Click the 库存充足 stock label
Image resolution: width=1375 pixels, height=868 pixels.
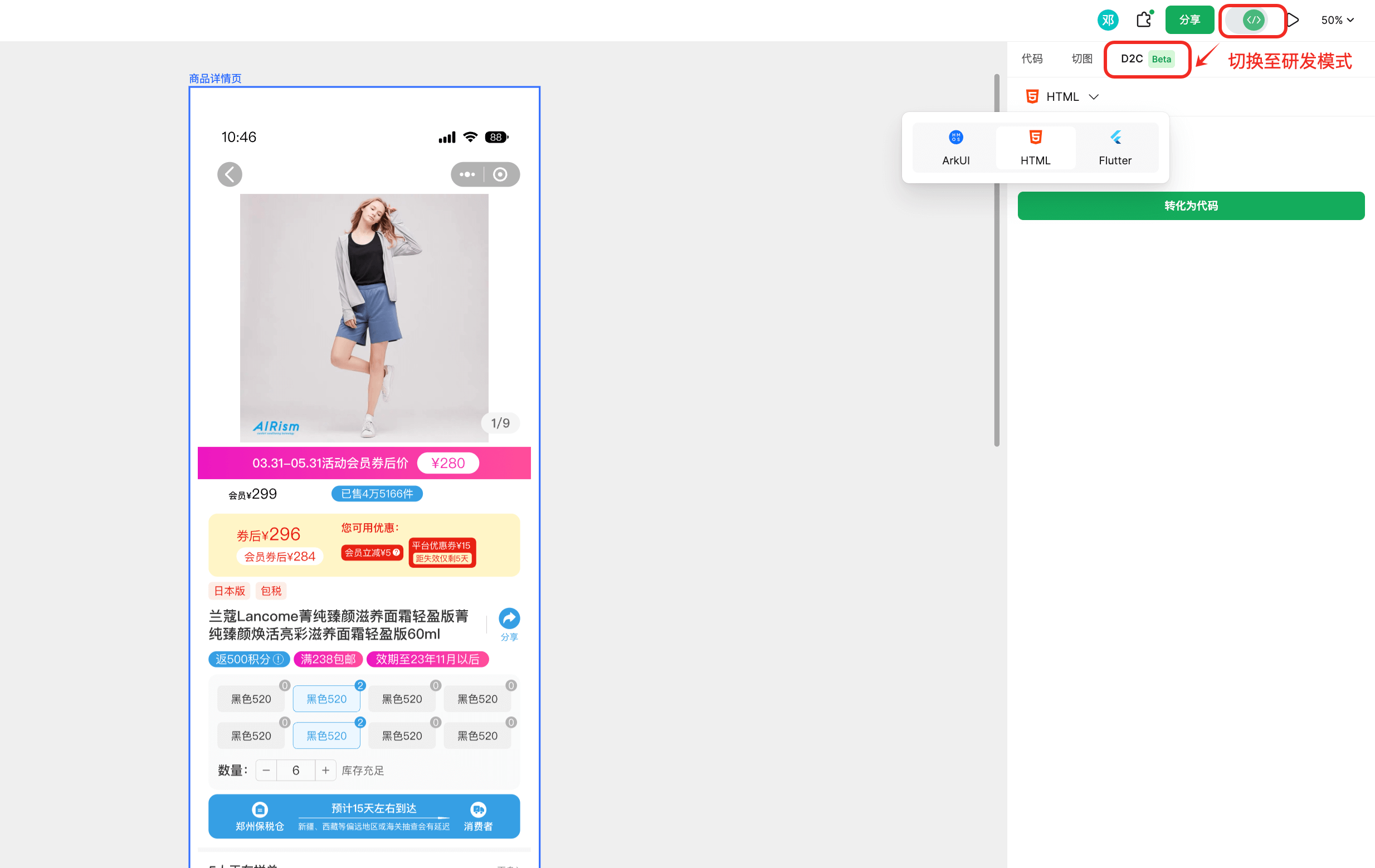tap(363, 771)
